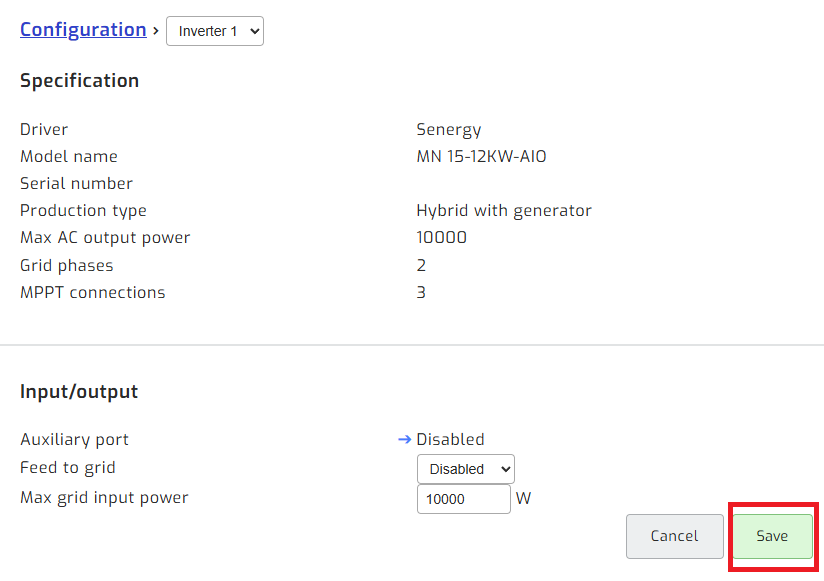Click the dropdown chevron on Feed to grid
The width and height of the screenshot is (824, 581).
503,468
